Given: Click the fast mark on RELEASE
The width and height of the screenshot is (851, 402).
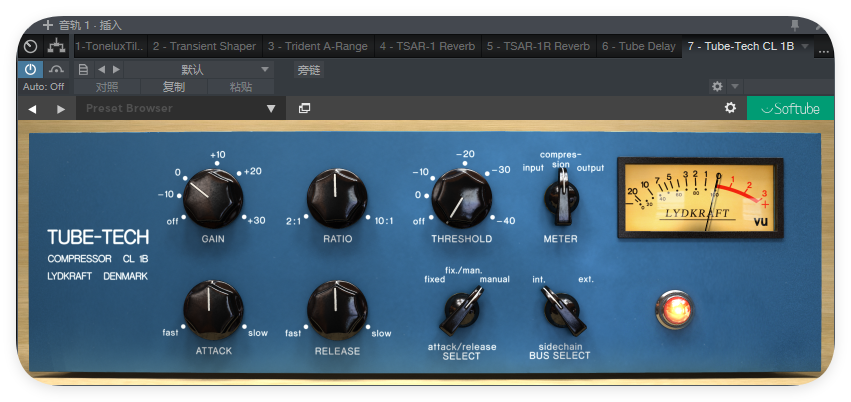Looking at the screenshot, I should pos(293,333).
